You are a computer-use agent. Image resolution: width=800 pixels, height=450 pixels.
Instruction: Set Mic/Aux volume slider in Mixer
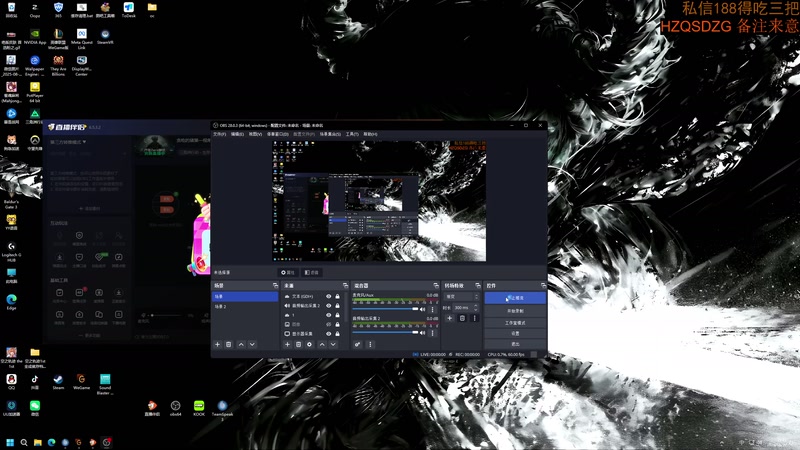(x=385, y=309)
